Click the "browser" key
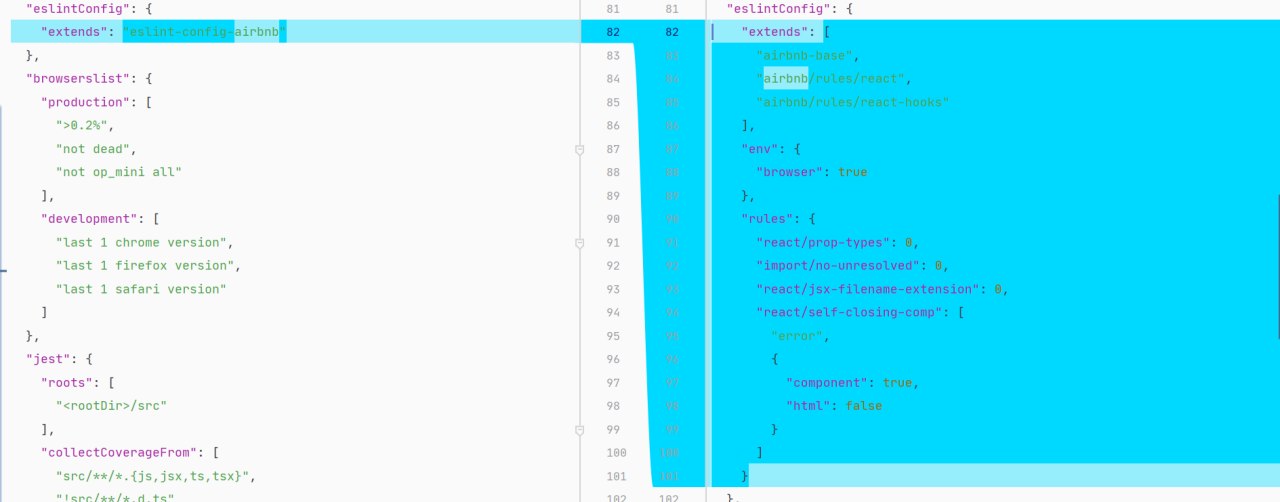The height and width of the screenshot is (502, 1280). point(789,172)
